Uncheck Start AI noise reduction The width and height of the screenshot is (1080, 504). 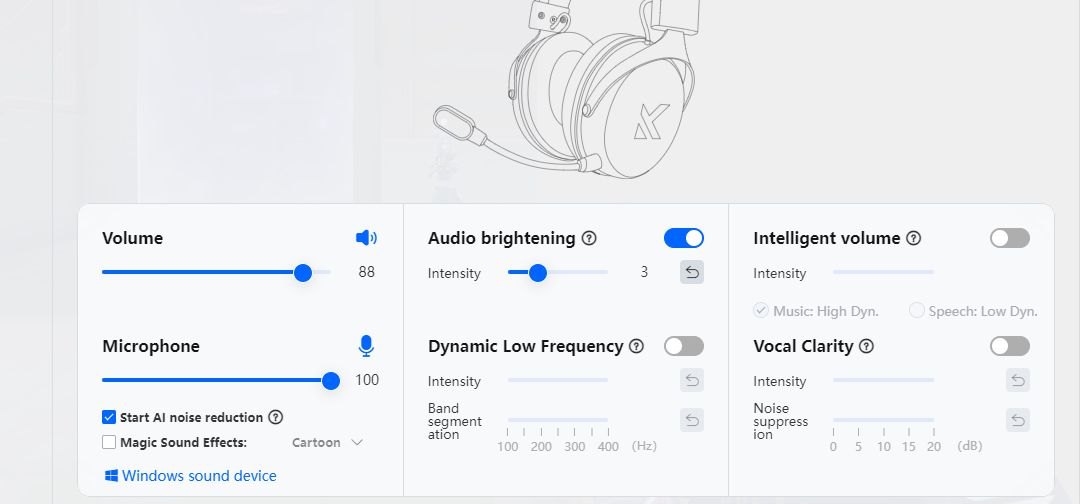(x=109, y=417)
